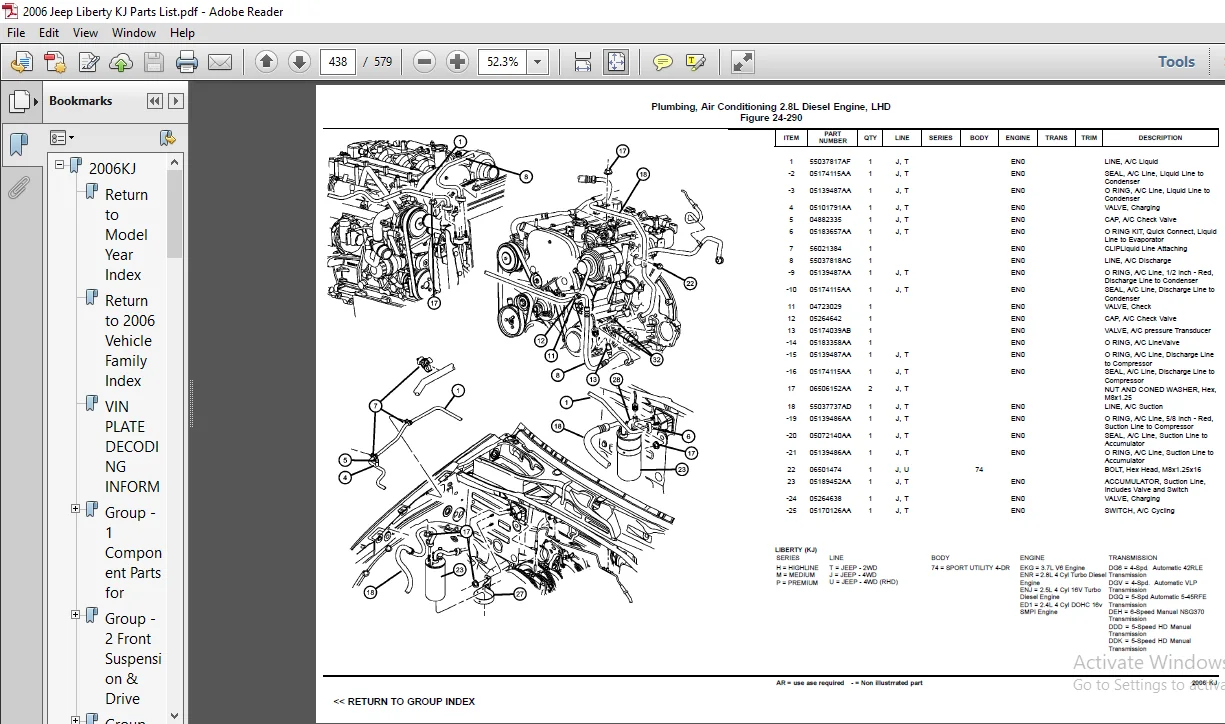Image resolution: width=1225 pixels, height=724 pixels.
Task: Click the Adobe Reader title bar PDF icon
Action: (x=10, y=11)
